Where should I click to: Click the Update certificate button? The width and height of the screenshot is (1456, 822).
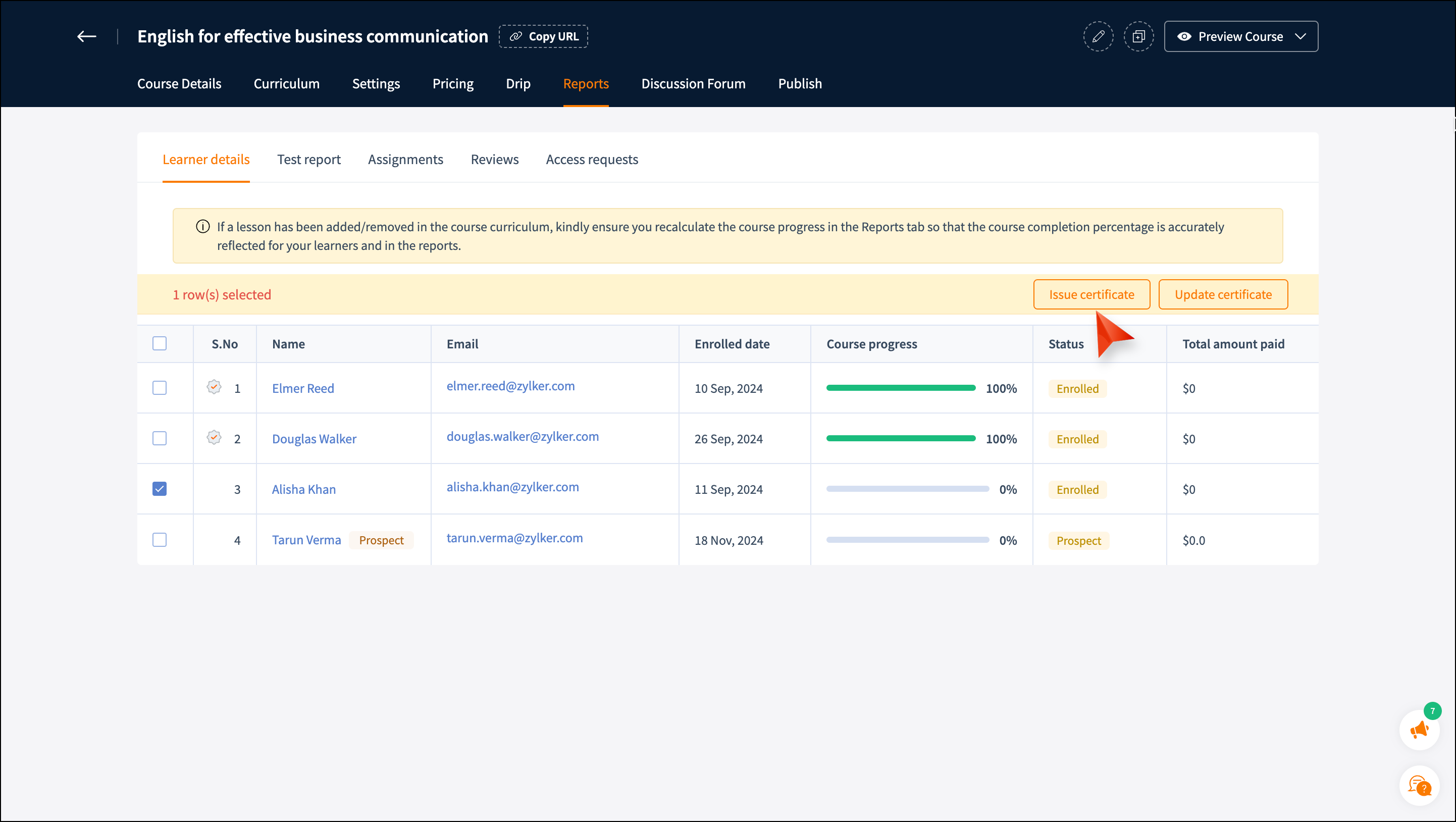[1223, 294]
